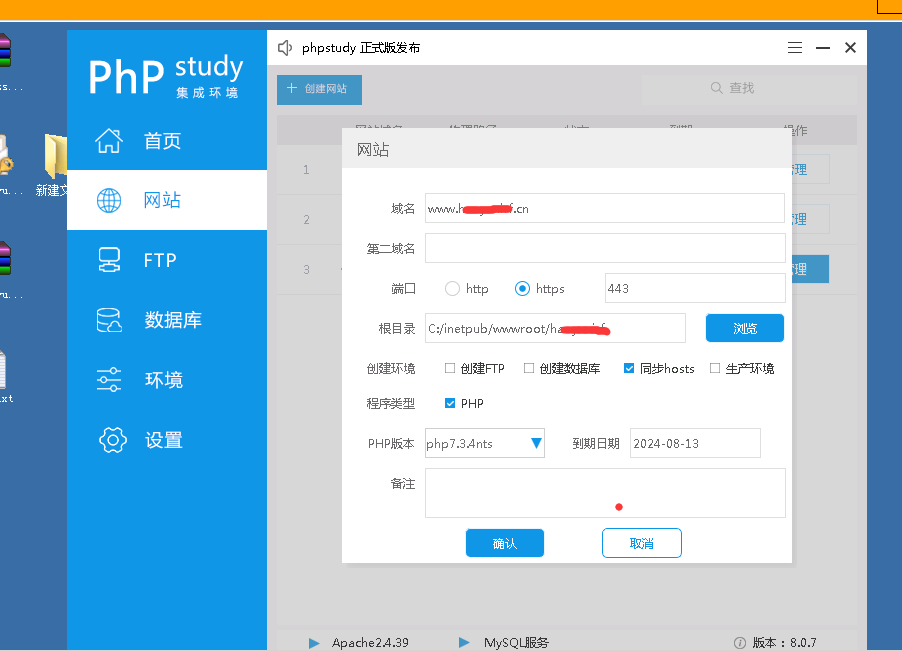Click the 数据库 database icon in sidebar
This screenshot has height=651, width=902.
(109, 320)
